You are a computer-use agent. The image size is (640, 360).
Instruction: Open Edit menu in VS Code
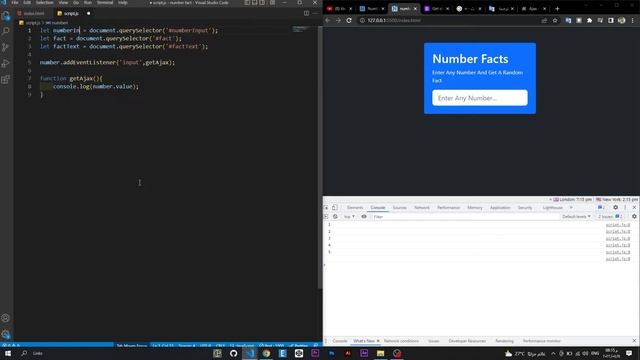pos(27,2)
